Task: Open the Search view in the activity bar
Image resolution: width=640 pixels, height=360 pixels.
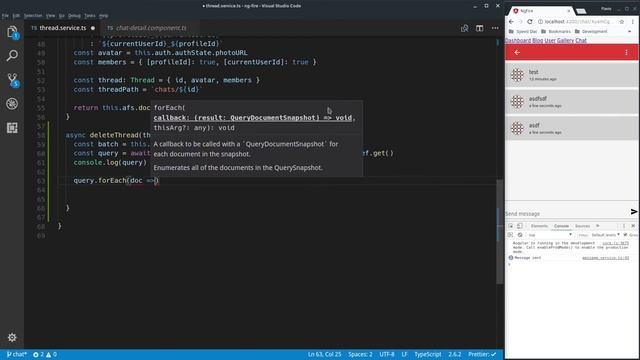Action: coord(12,55)
